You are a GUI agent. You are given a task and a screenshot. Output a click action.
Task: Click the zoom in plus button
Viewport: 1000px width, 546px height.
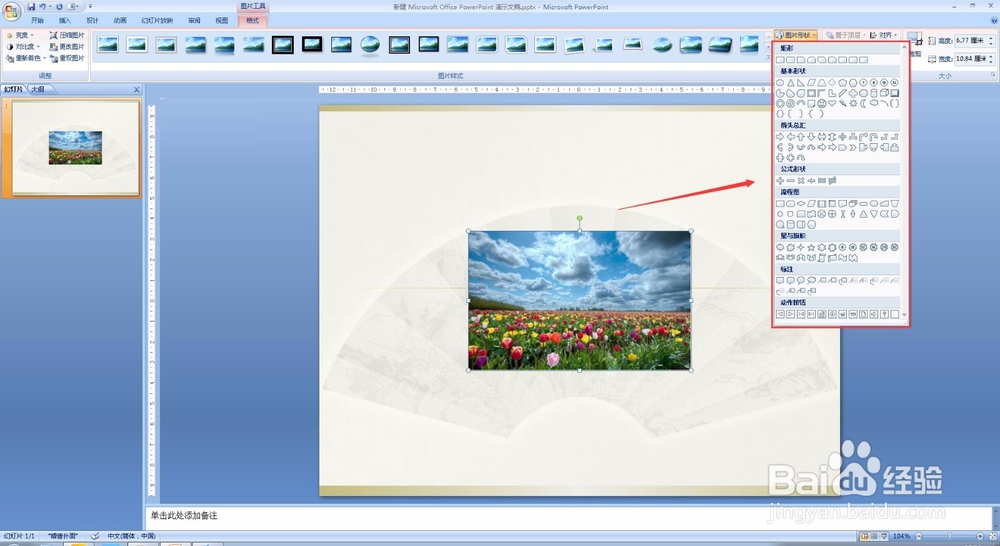click(x=980, y=536)
